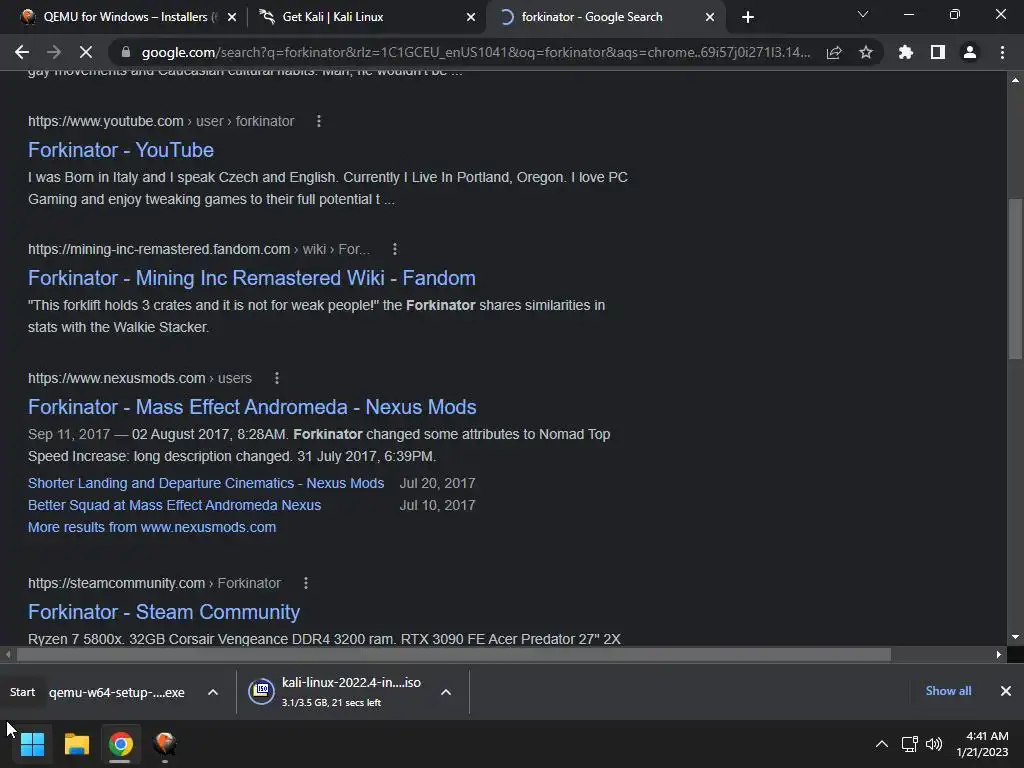Click More results from www.nexusmods.com
The width and height of the screenshot is (1024, 768).
[152, 527]
